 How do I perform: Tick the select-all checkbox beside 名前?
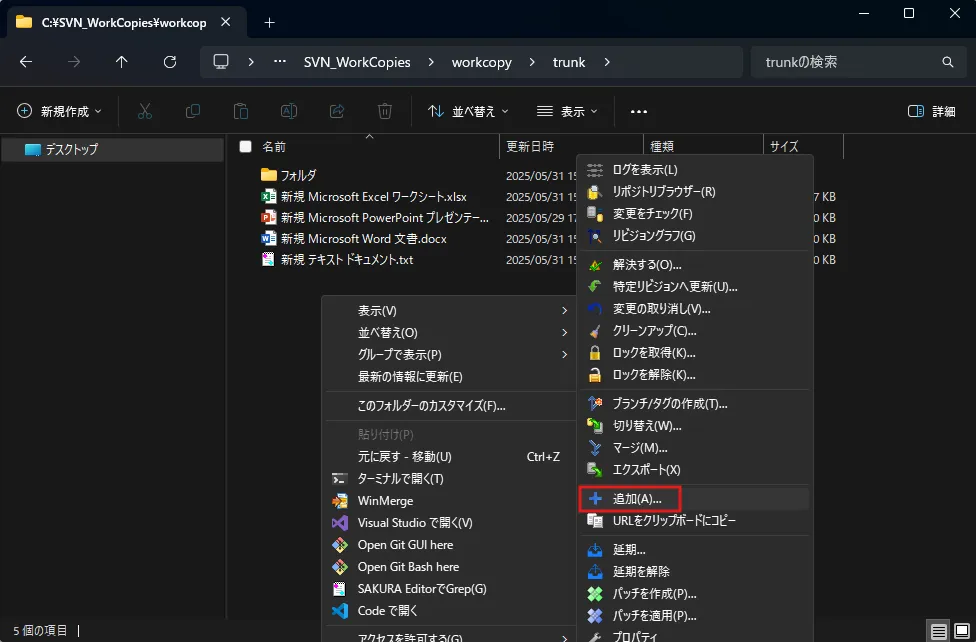pos(245,146)
